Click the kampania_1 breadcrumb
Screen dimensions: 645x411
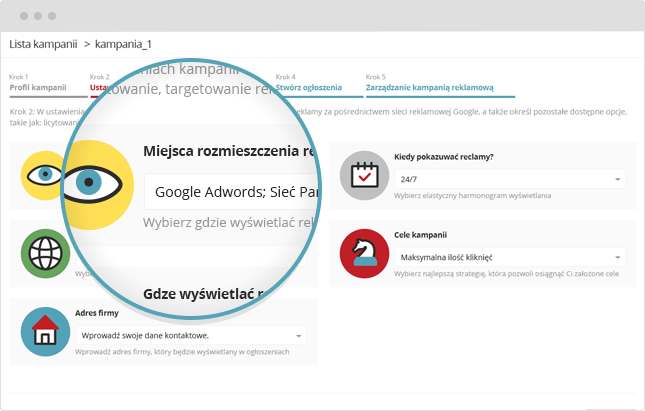tap(122, 44)
